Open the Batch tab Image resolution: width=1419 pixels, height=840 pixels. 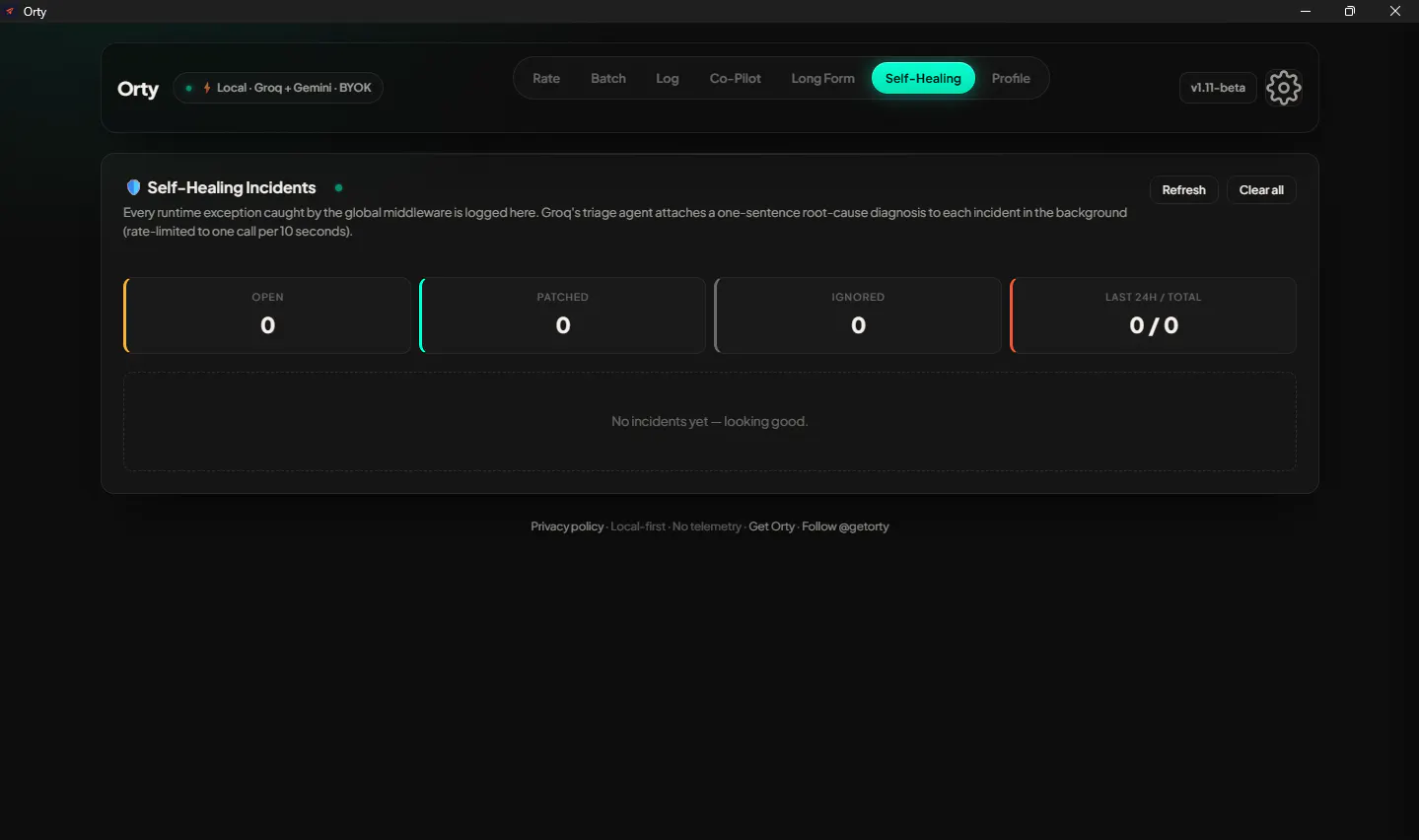[x=608, y=78]
